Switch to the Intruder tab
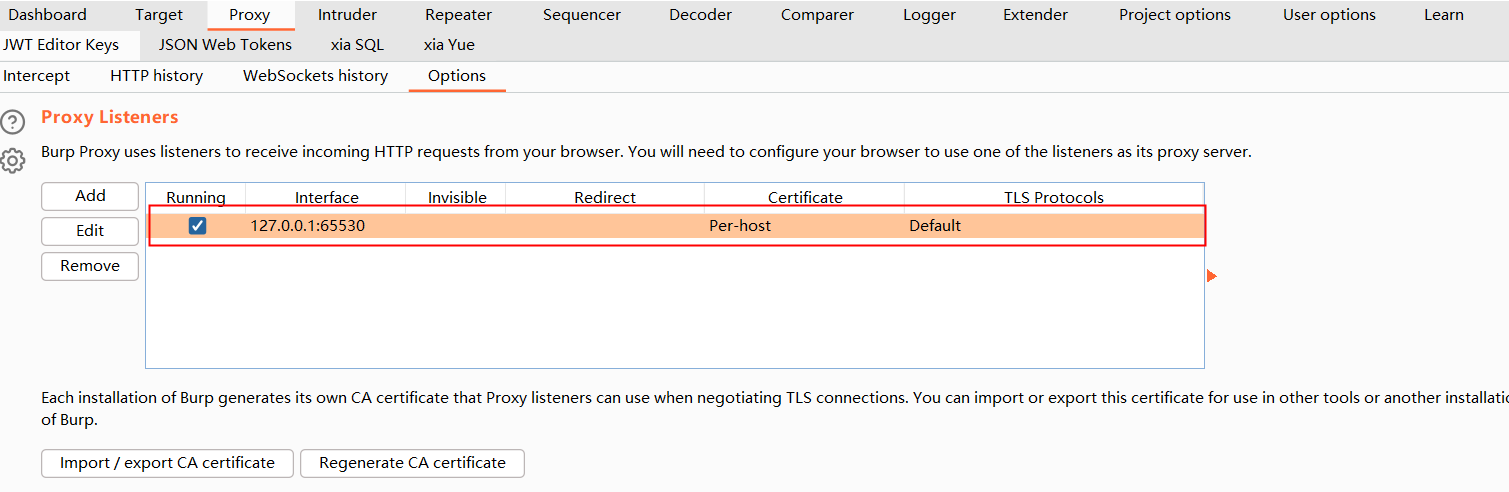 tap(347, 15)
